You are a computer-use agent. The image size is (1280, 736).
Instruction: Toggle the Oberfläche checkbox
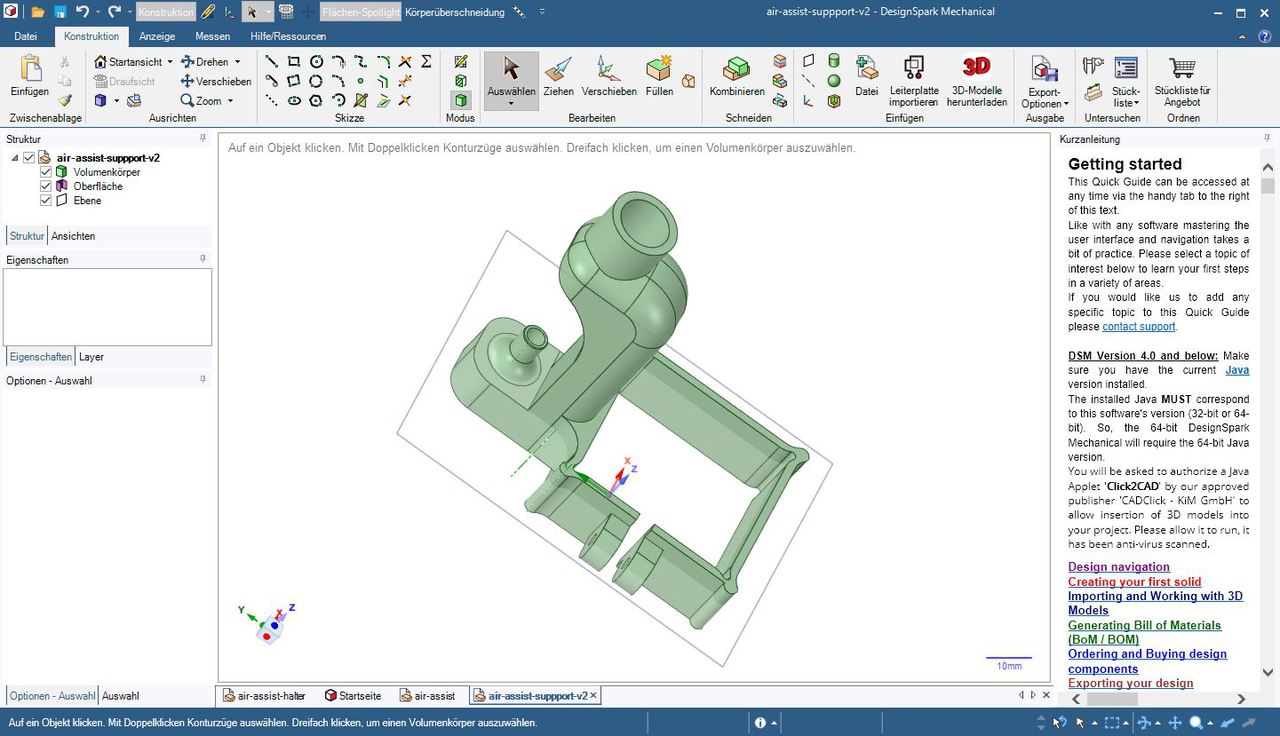pyautogui.click(x=46, y=186)
